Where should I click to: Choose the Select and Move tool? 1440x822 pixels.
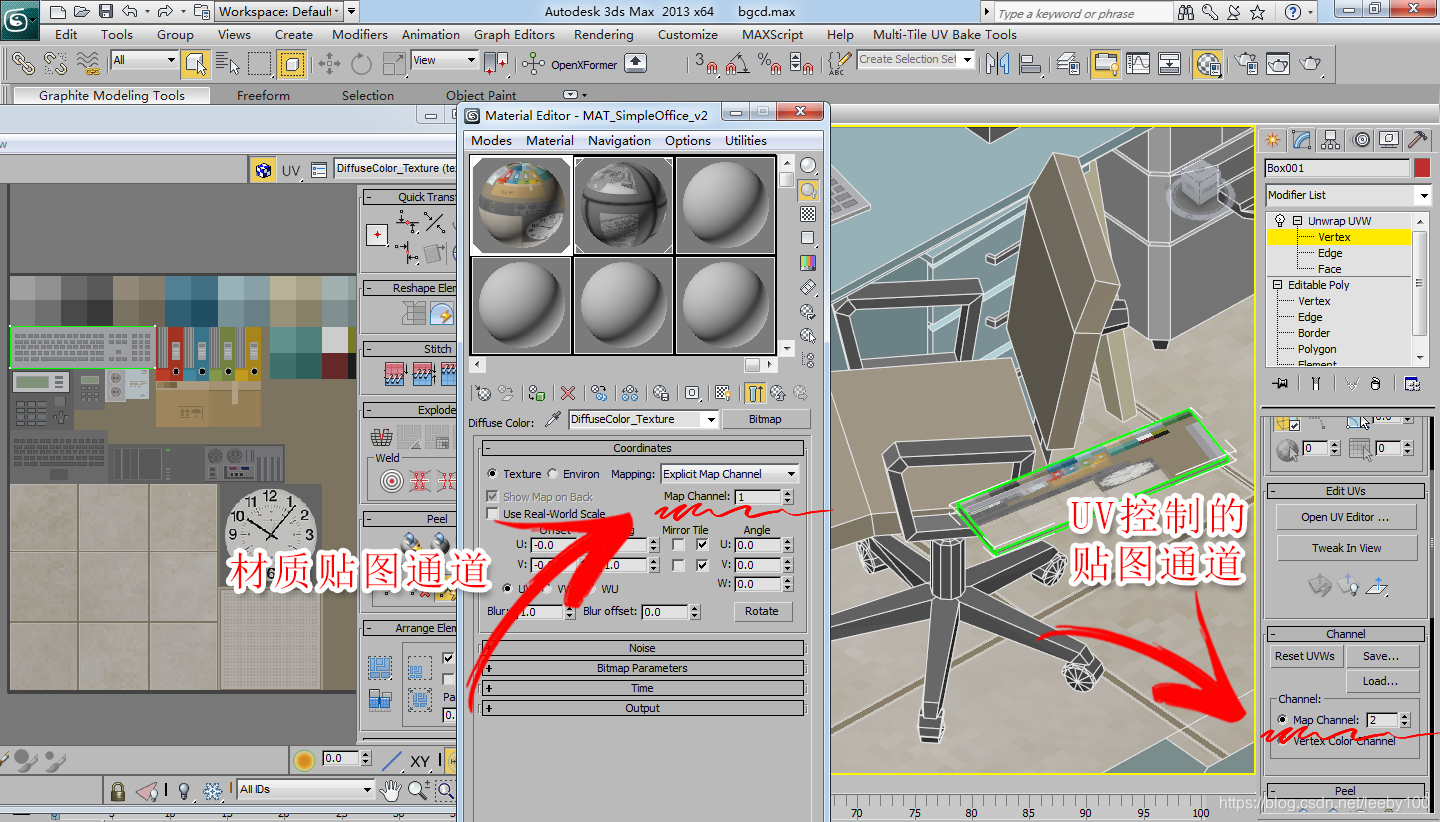point(329,64)
